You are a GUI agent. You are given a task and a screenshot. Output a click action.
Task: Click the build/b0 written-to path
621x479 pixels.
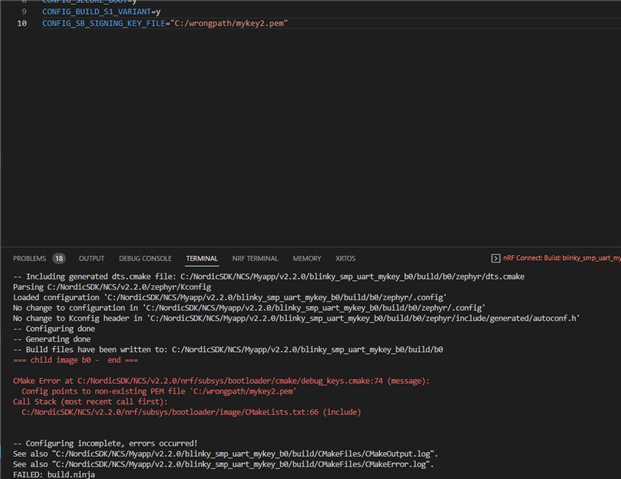coord(307,349)
